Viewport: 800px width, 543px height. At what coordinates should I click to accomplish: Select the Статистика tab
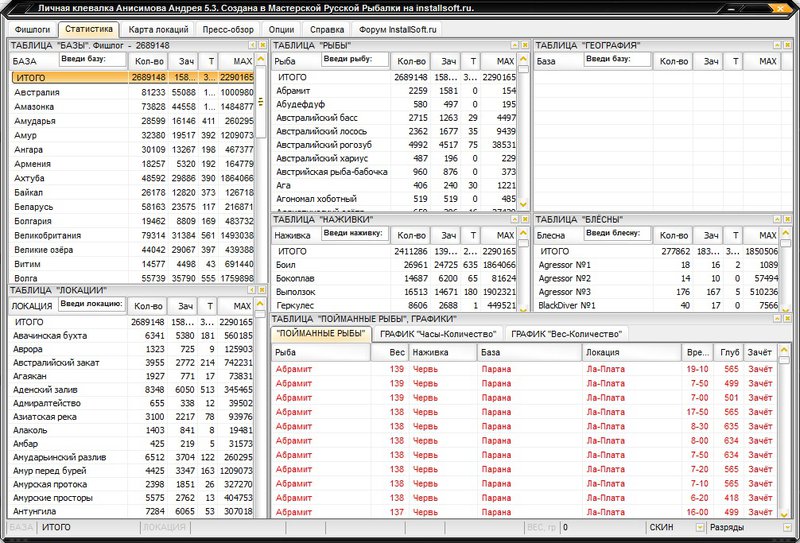[x=88, y=29]
